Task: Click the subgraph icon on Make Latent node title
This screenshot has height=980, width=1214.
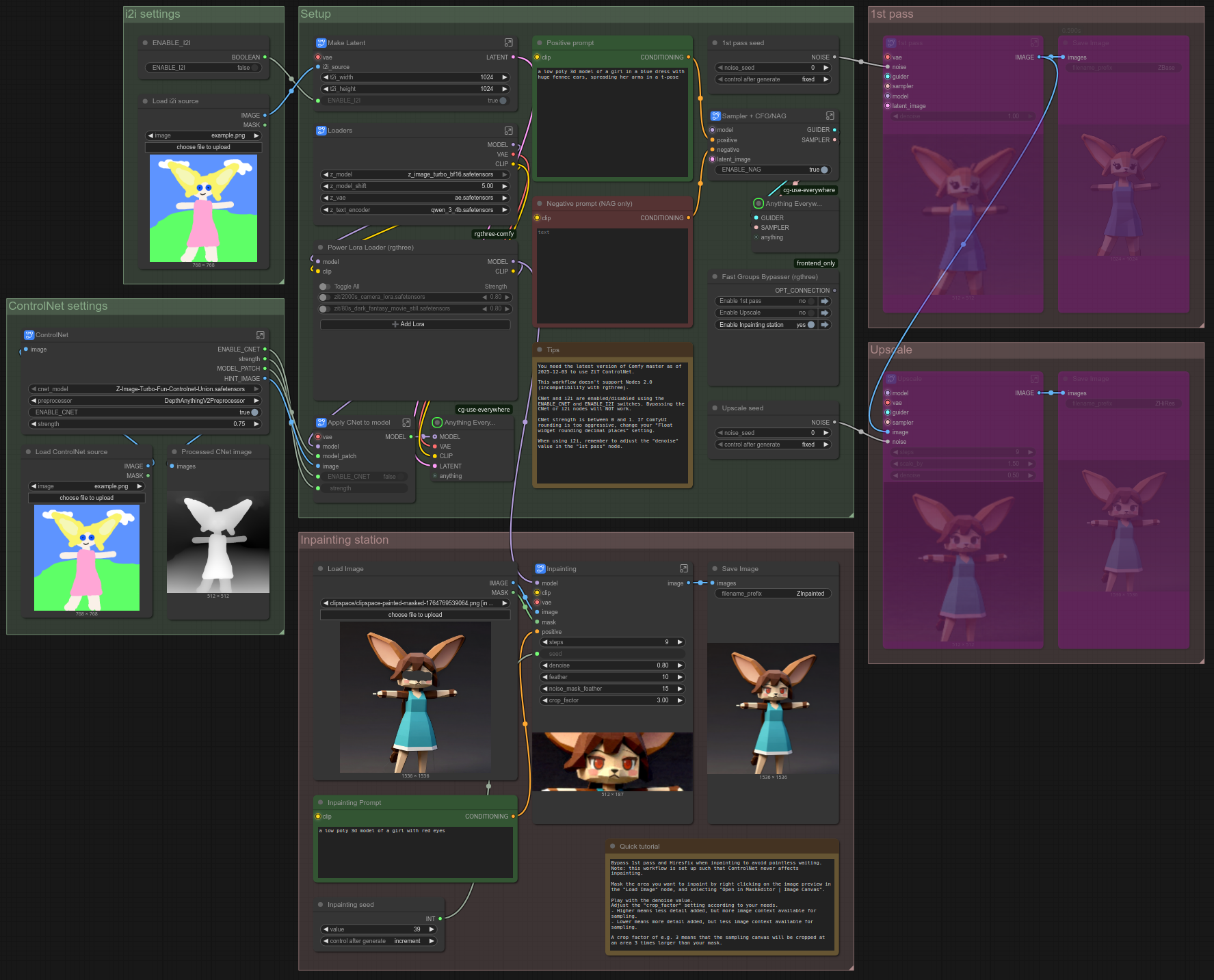Action: click(x=321, y=43)
